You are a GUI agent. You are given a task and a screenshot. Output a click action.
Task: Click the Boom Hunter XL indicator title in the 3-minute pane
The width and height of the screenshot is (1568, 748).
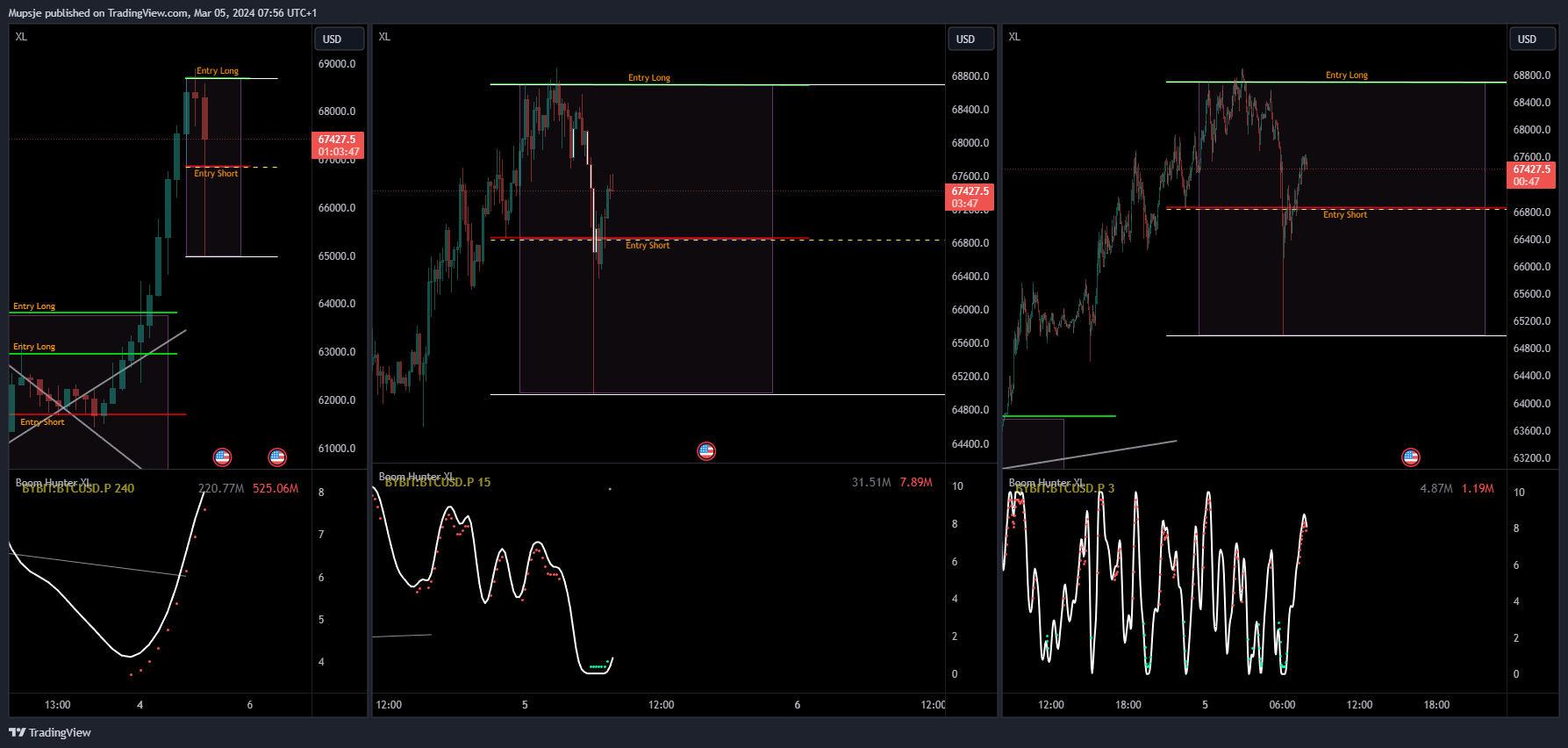1046,483
